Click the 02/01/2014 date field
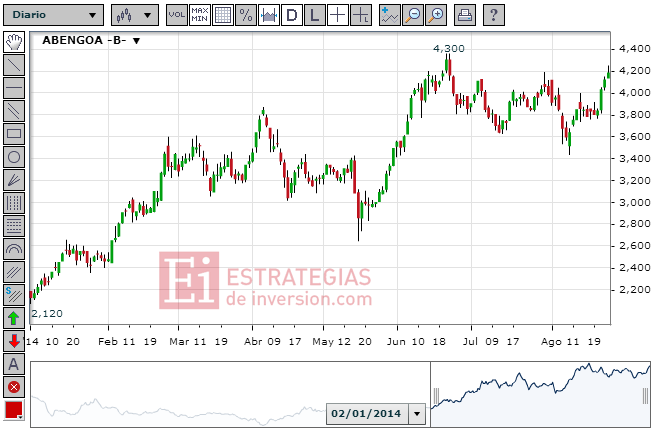 coord(366,414)
